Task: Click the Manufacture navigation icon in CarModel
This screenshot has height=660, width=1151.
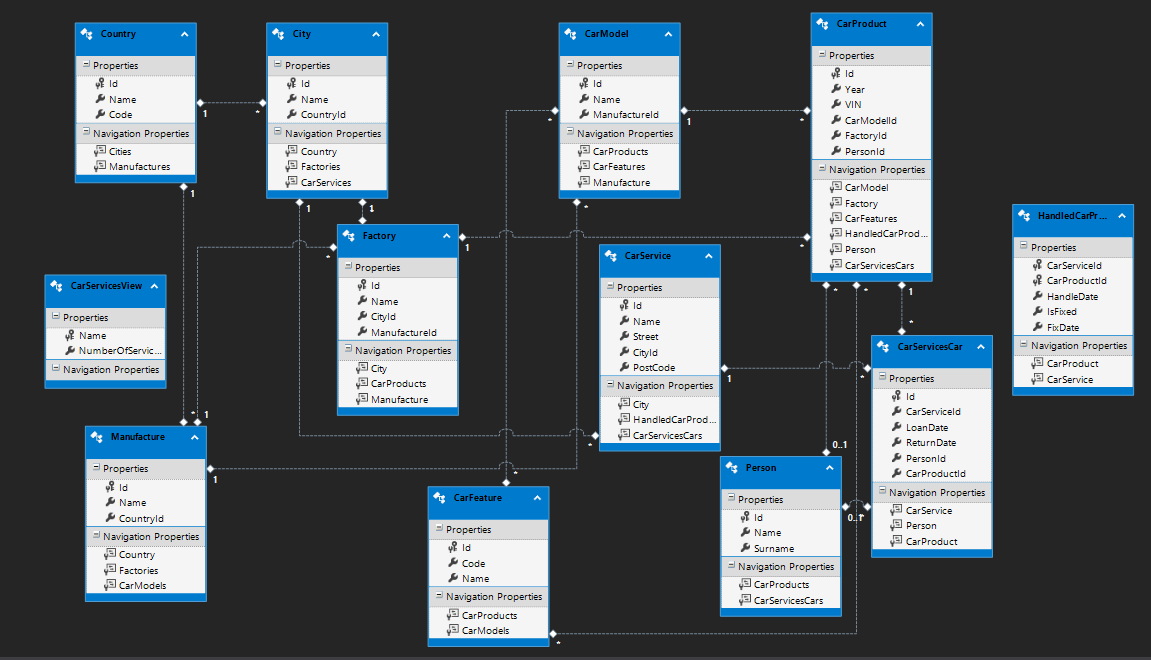Action: (x=586, y=182)
